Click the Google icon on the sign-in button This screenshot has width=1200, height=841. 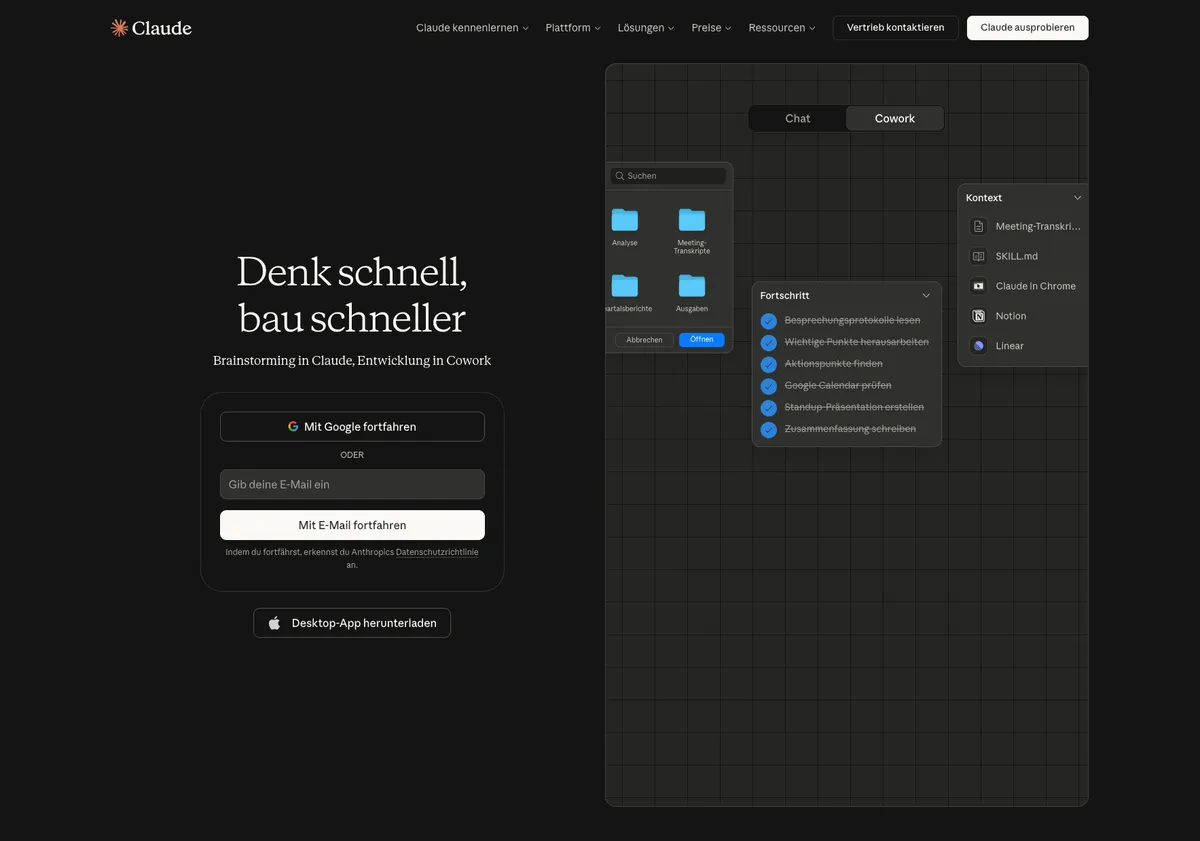292,426
